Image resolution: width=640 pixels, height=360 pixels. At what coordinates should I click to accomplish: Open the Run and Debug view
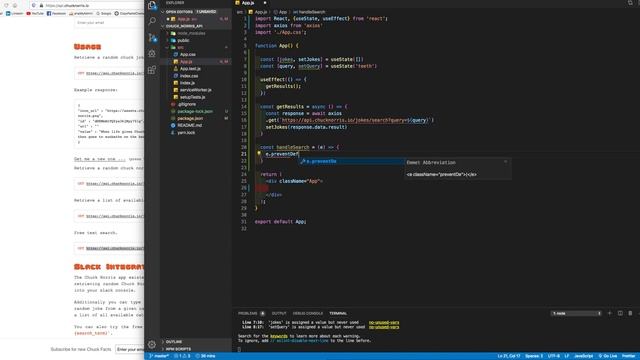pyautogui.click(x=152, y=53)
